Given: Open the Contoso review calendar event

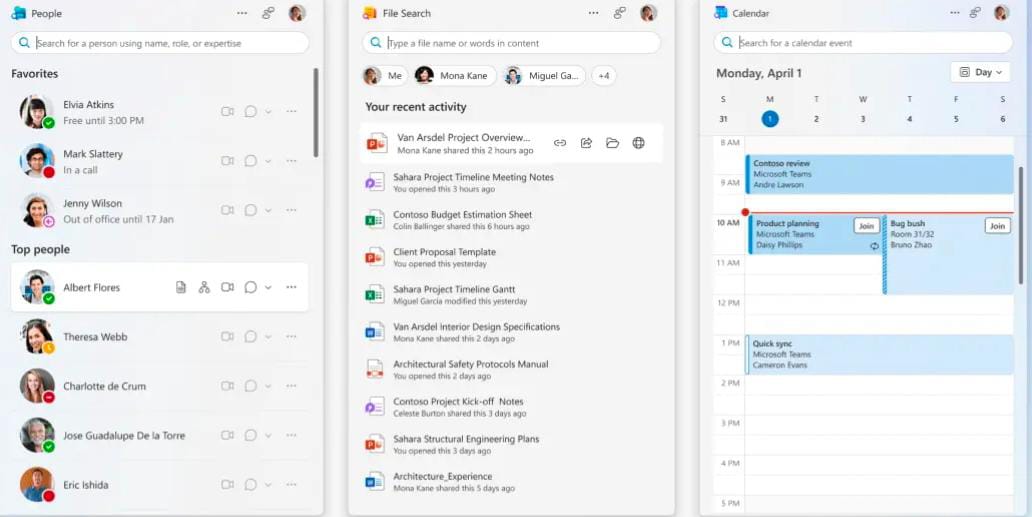Looking at the screenshot, I should 880,174.
